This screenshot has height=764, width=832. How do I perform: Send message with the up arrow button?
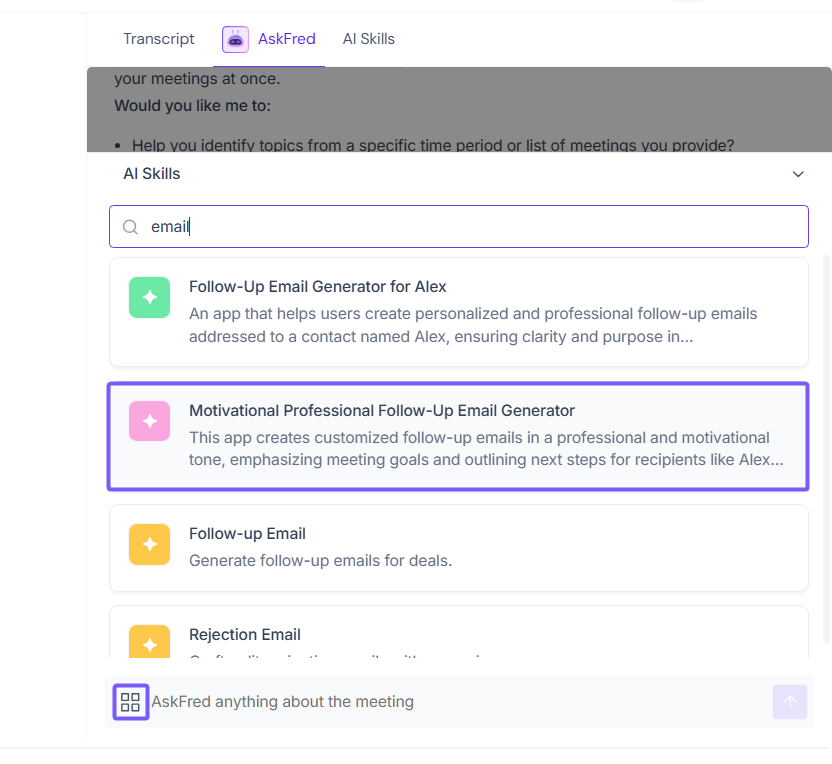[790, 702]
